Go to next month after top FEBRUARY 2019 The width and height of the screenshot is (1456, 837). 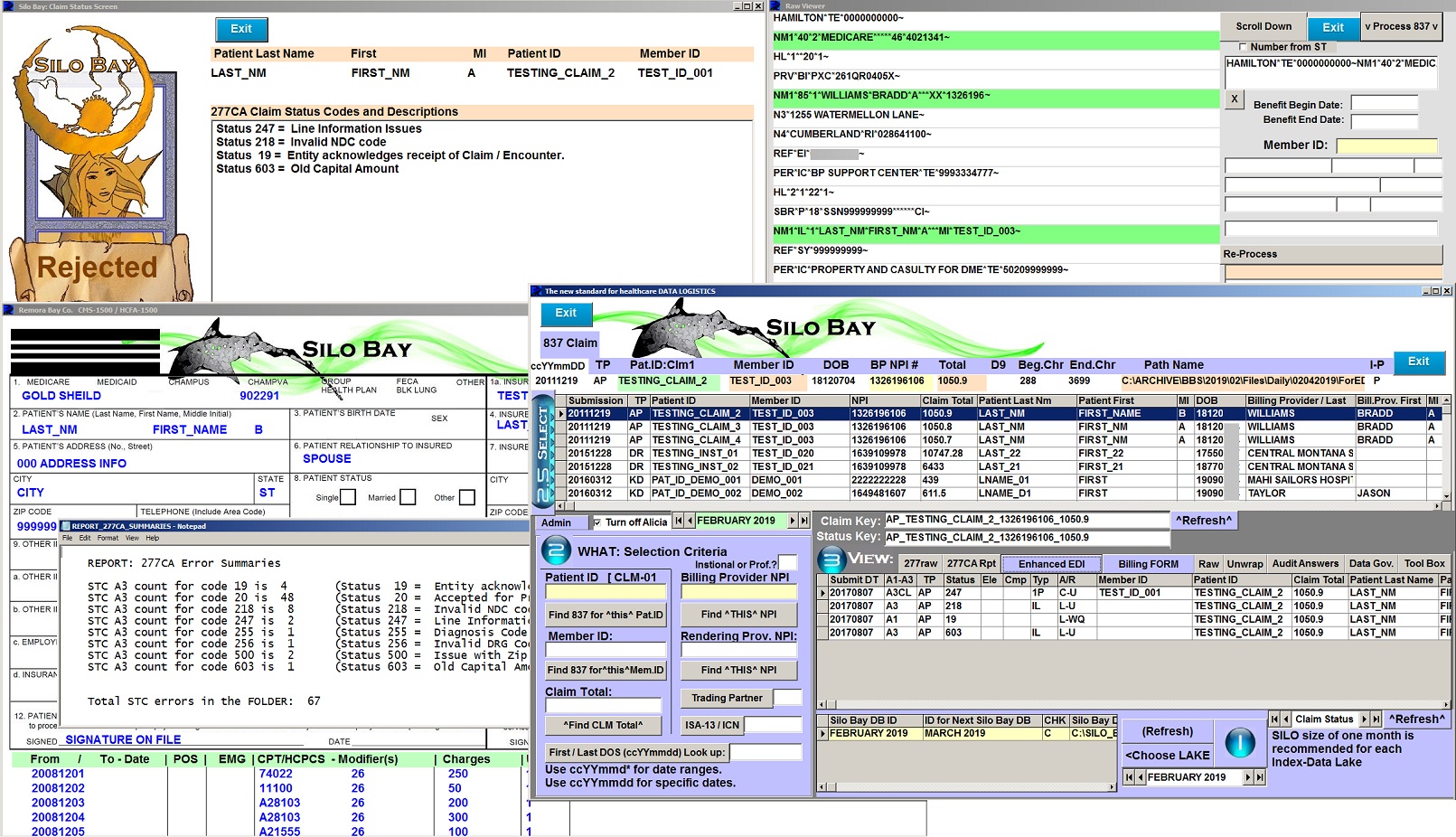[x=793, y=522]
